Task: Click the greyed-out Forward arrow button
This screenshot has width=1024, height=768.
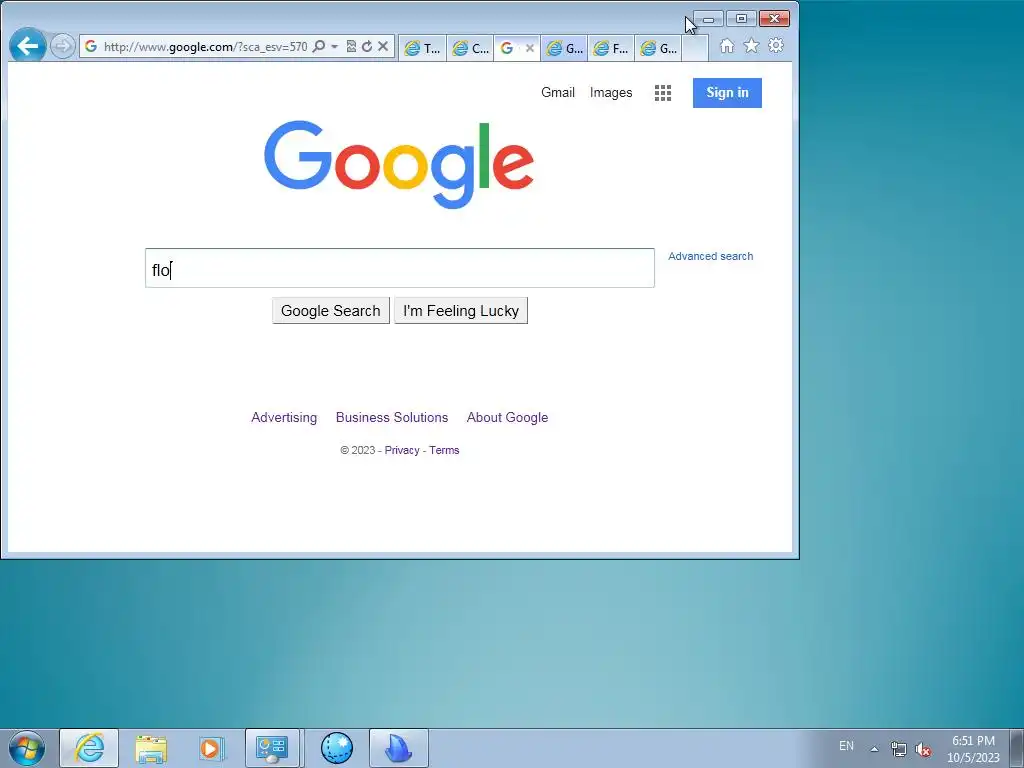Action: click(62, 46)
